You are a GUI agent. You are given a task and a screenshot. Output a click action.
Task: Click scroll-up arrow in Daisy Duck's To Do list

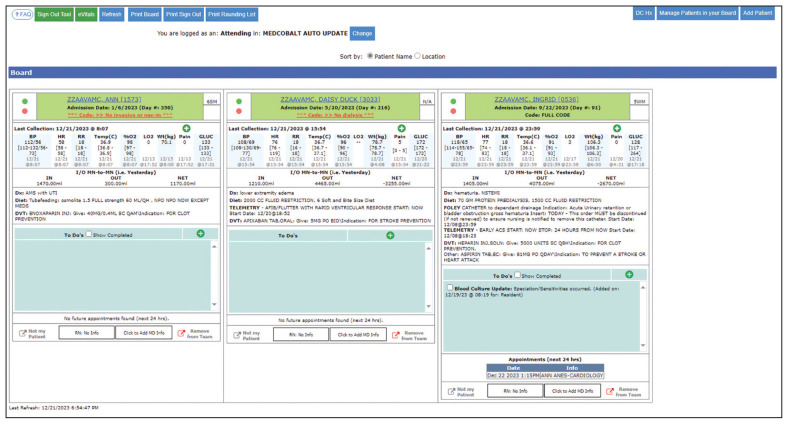[x=429, y=248]
